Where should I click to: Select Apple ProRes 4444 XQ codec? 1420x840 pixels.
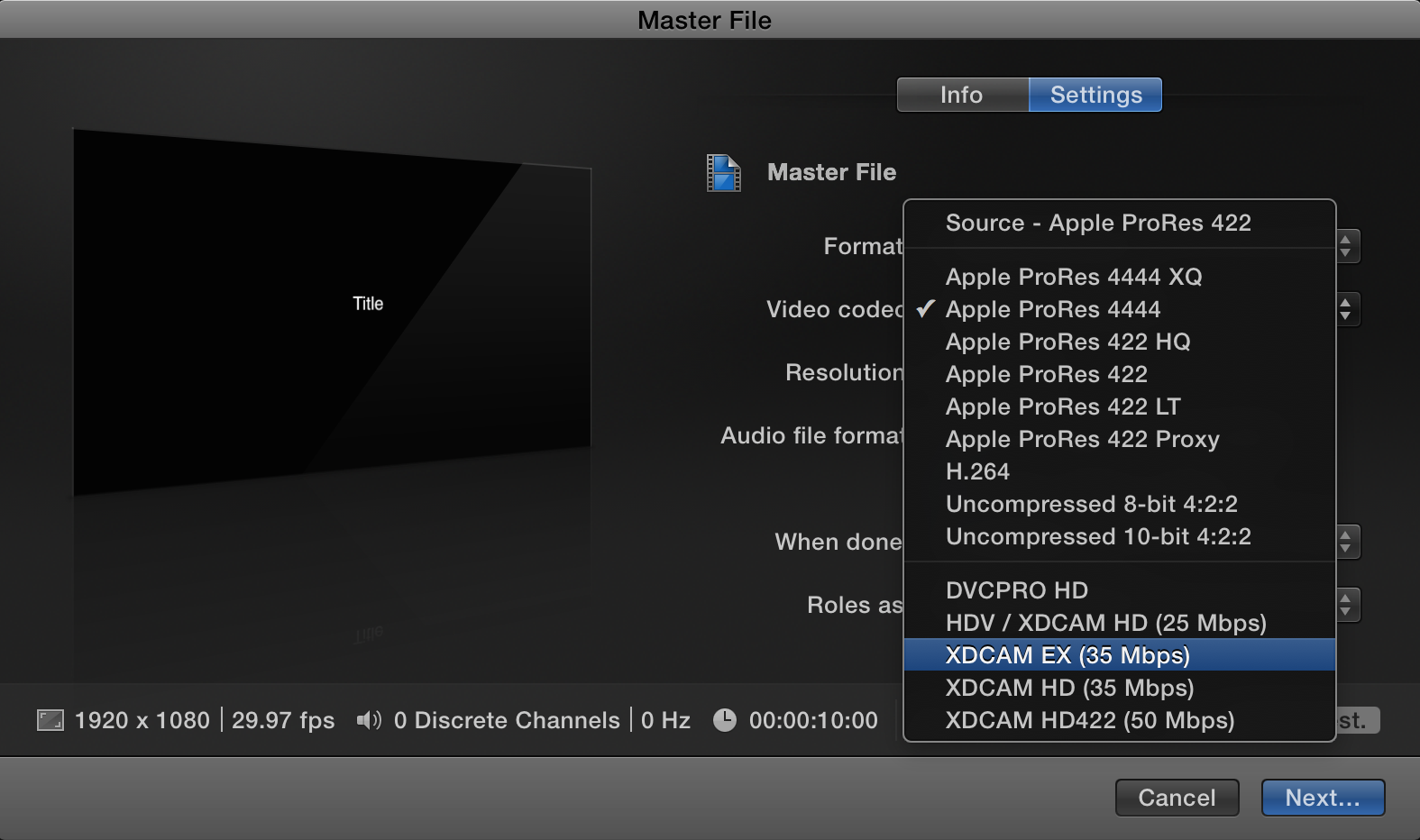click(x=1119, y=277)
